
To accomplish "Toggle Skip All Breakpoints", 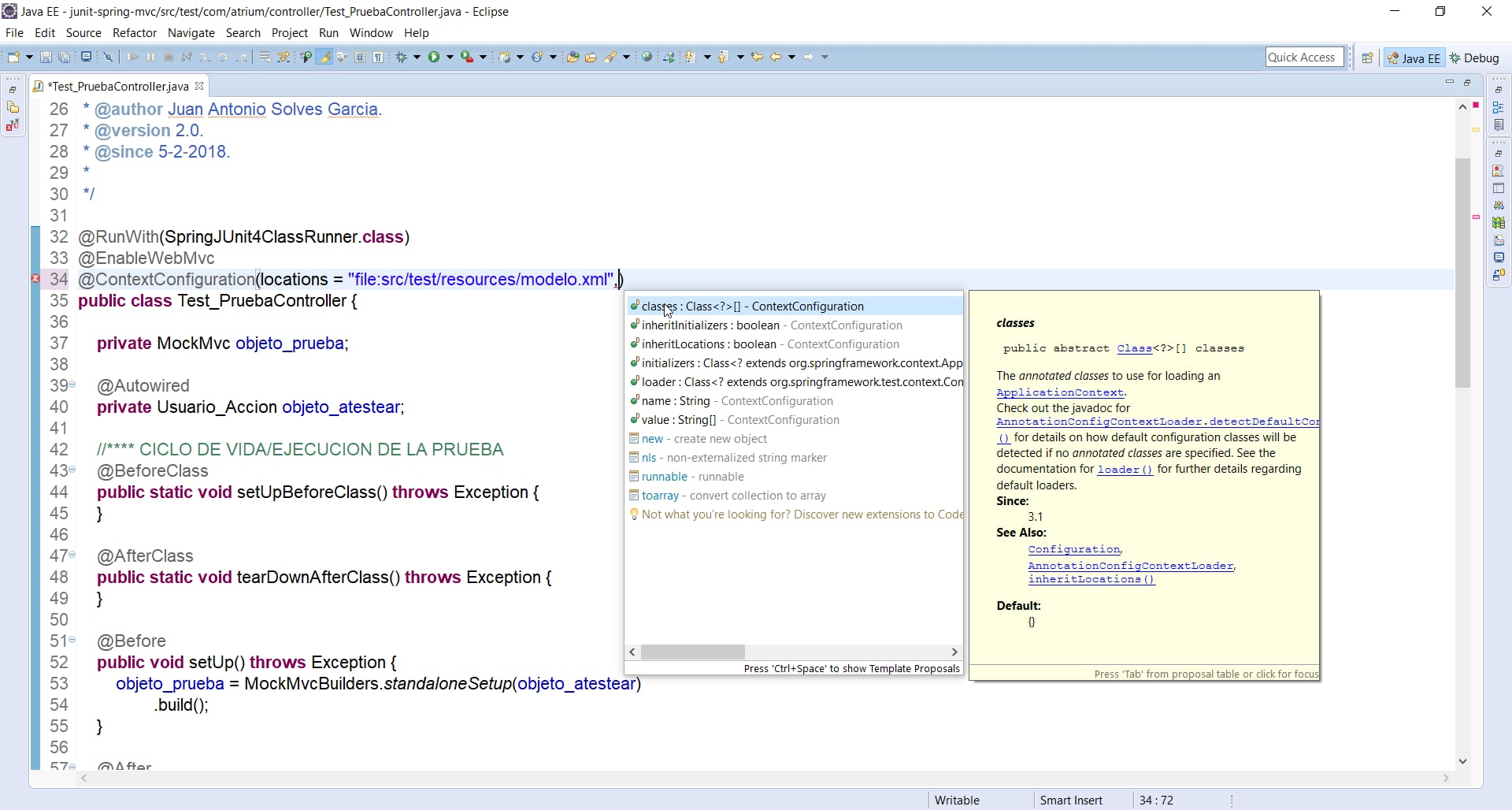I will 108,57.
